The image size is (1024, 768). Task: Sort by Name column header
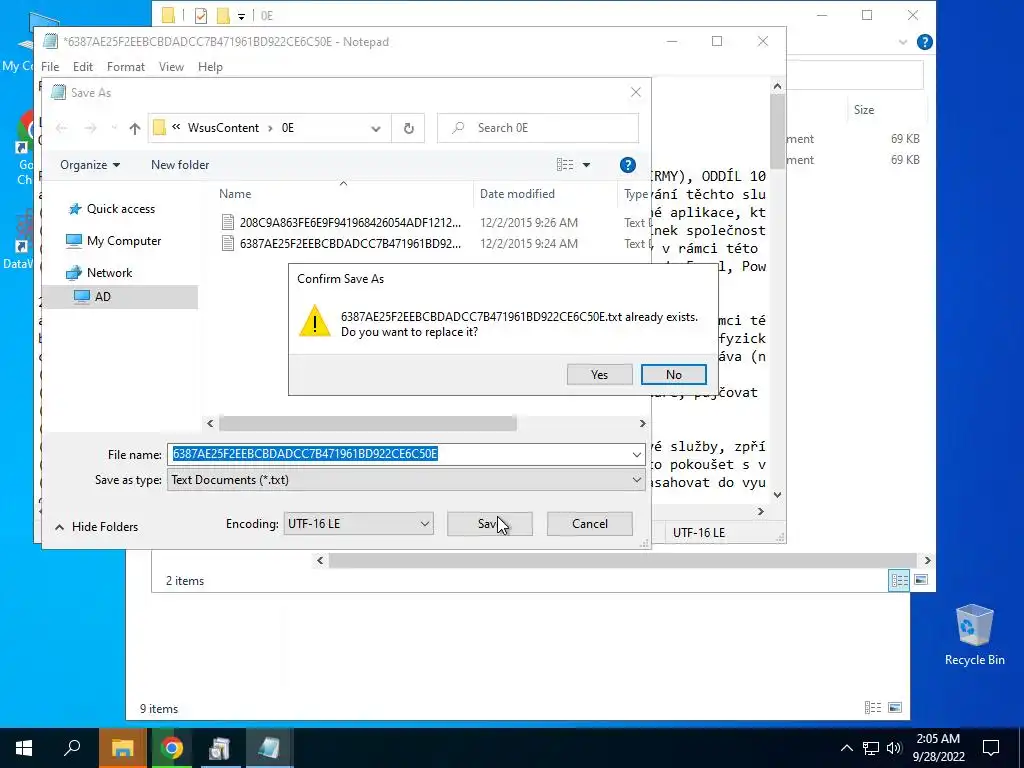pyautogui.click(x=235, y=194)
